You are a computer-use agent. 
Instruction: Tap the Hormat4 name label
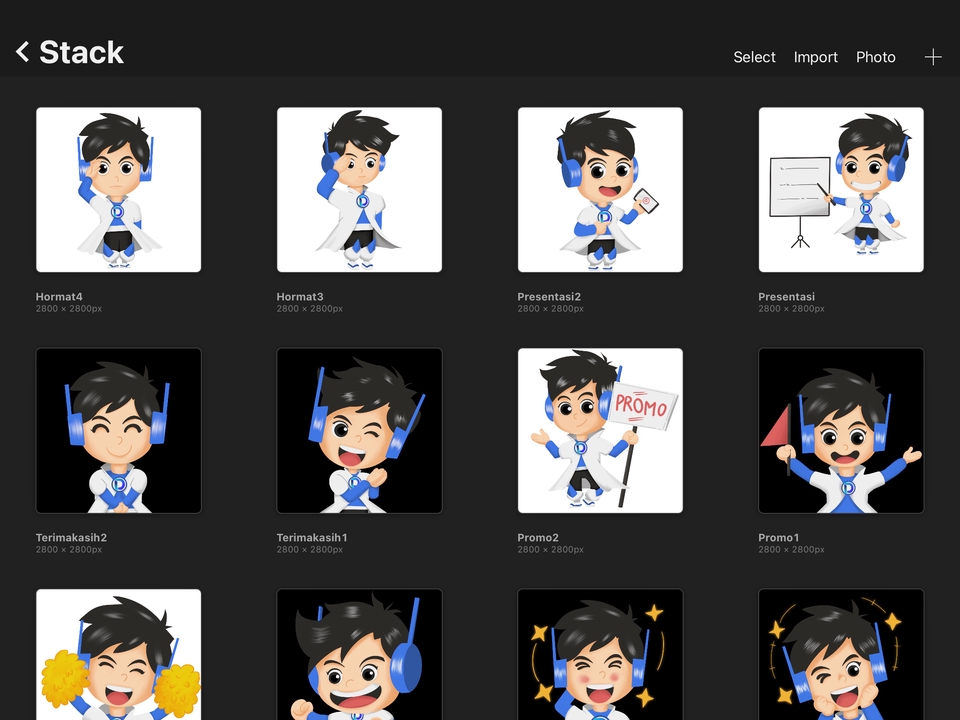[x=59, y=296]
